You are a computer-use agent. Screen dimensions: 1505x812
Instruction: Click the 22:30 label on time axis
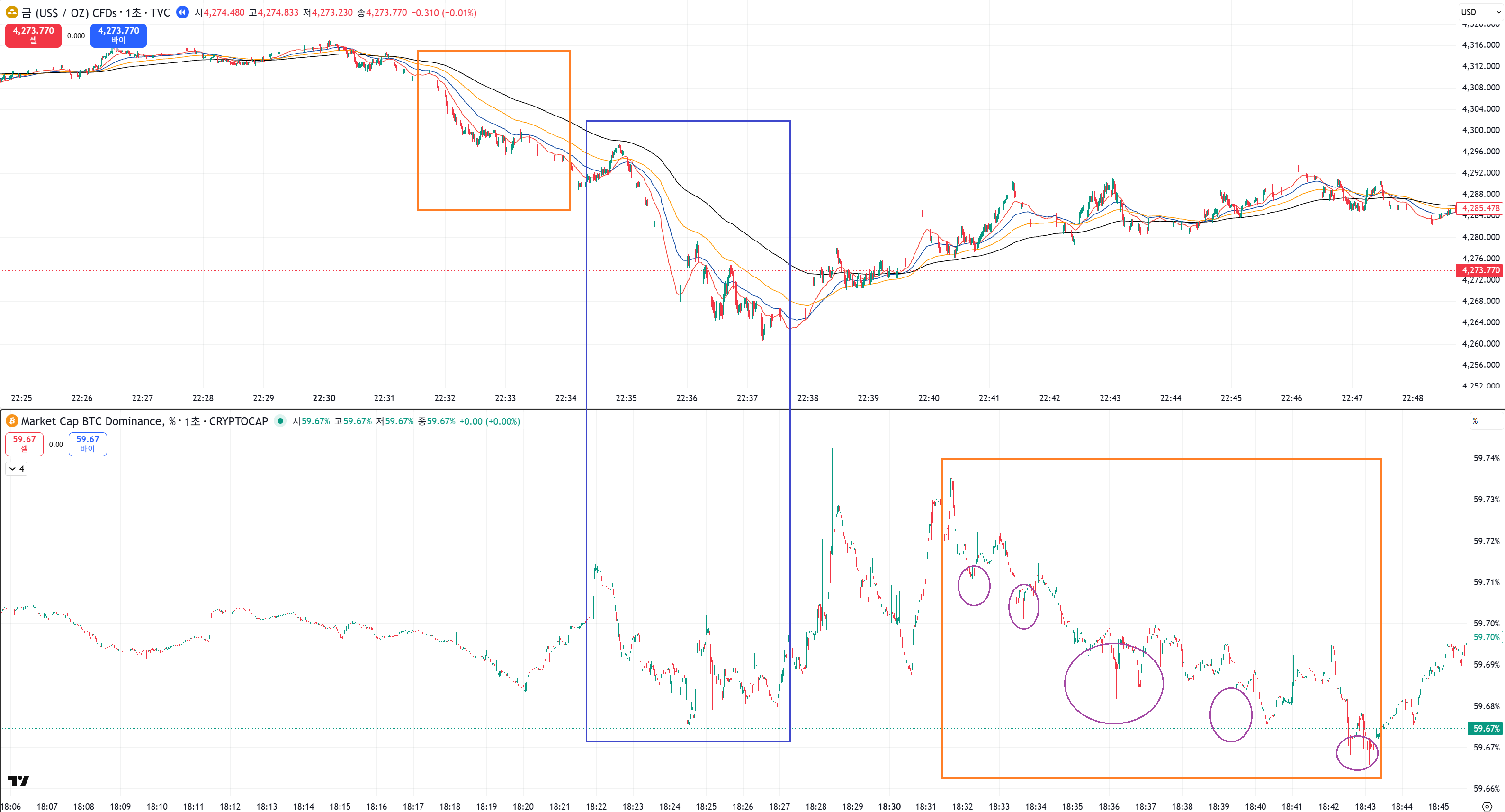tap(323, 398)
